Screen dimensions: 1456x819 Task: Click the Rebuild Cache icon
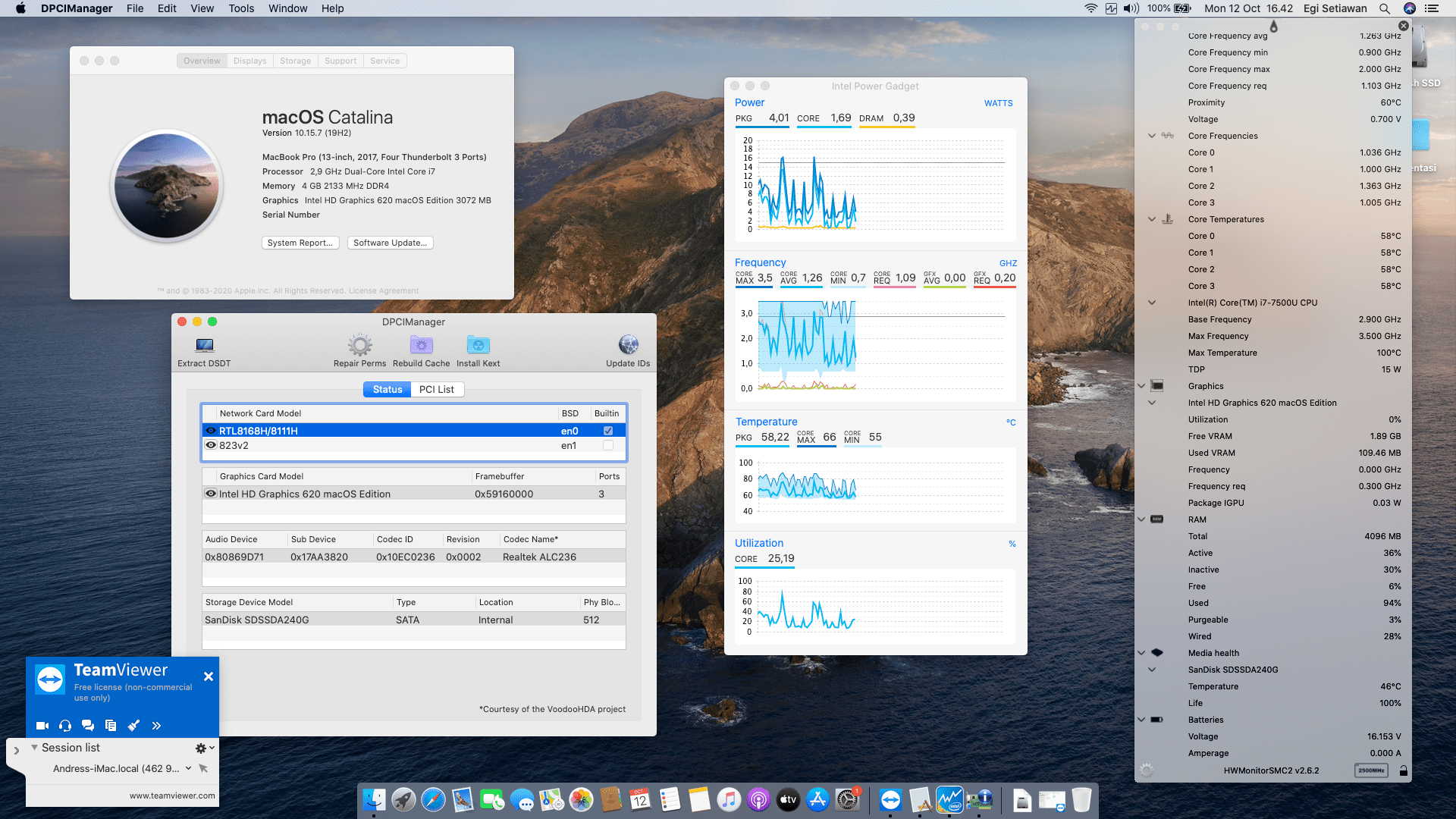click(421, 346)
